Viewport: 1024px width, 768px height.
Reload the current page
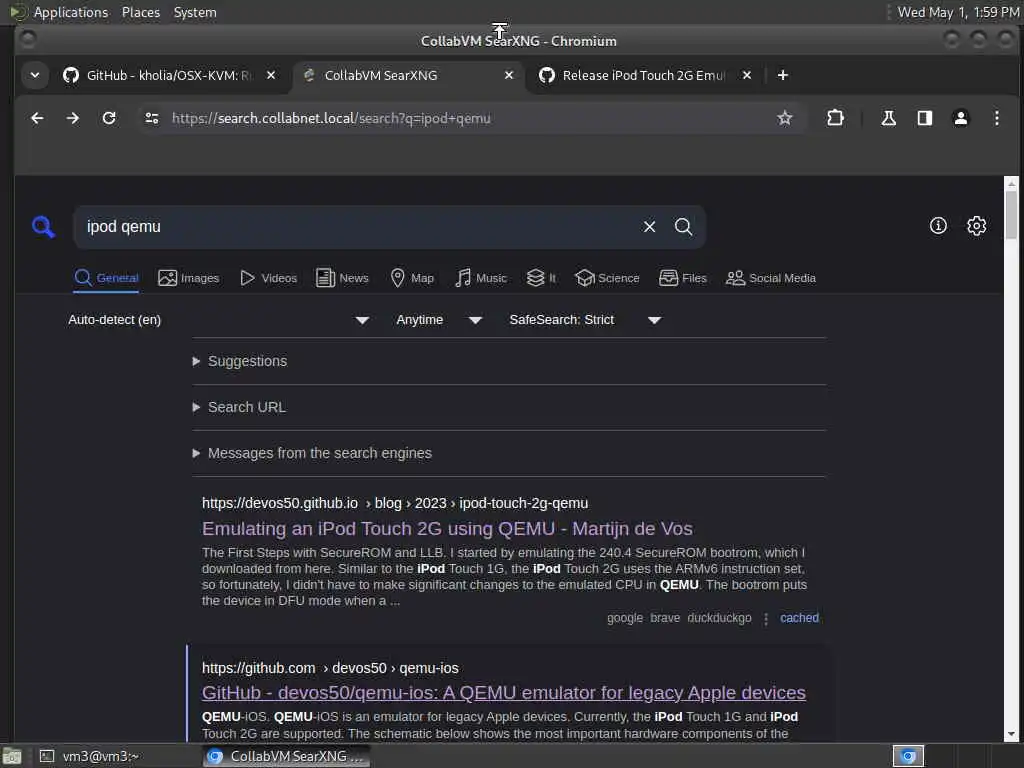click(x=109, y=118)
